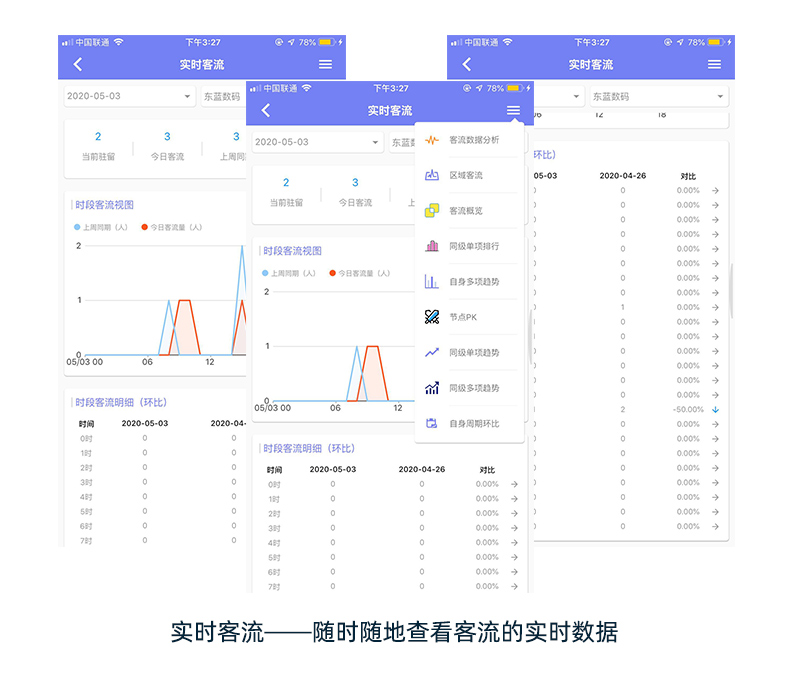
Task: Tap the battery icon in the left phone status bar
Action: coord(327,42)
